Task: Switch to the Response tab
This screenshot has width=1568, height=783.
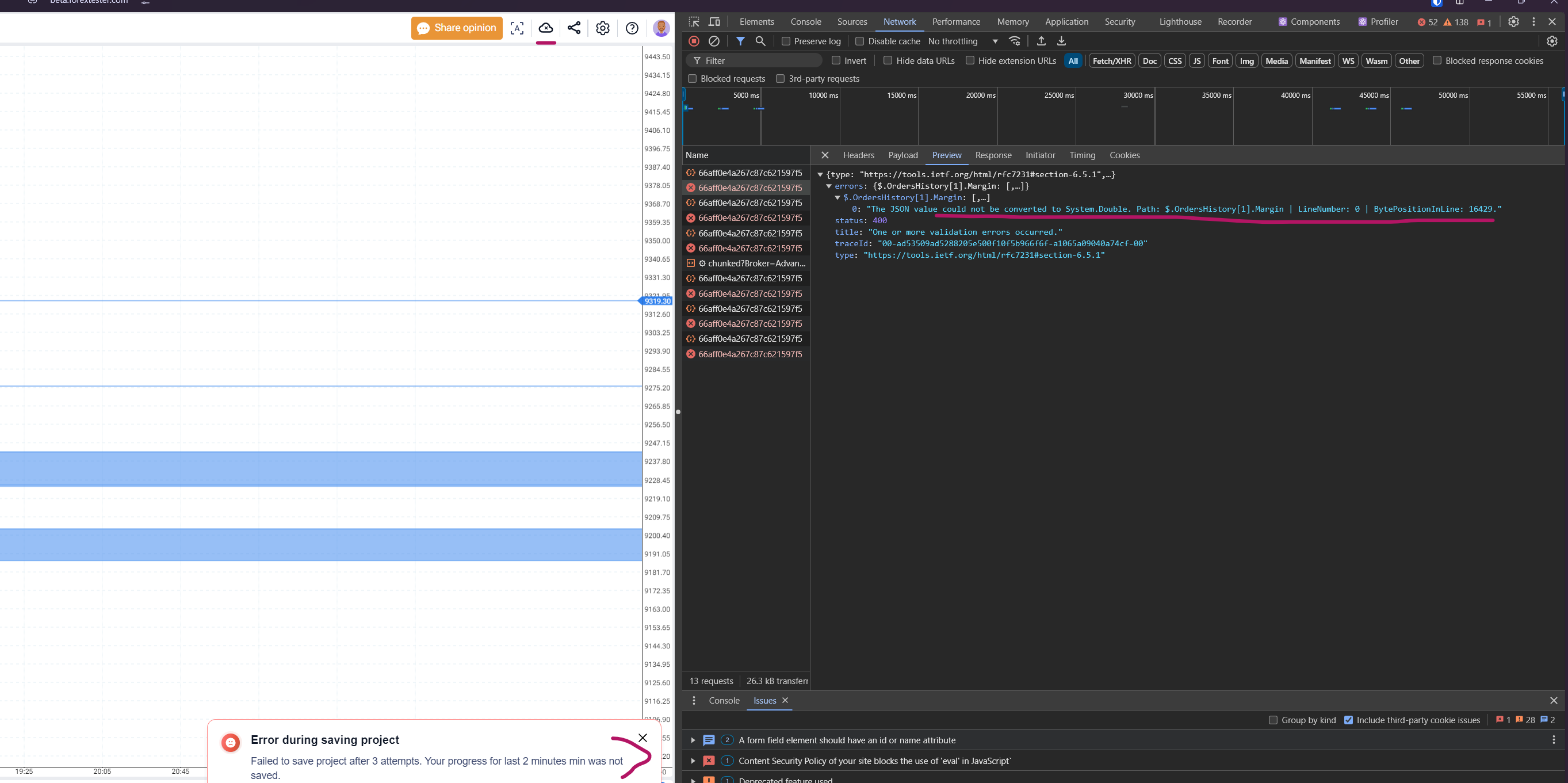Action: [x=993, y=155]
